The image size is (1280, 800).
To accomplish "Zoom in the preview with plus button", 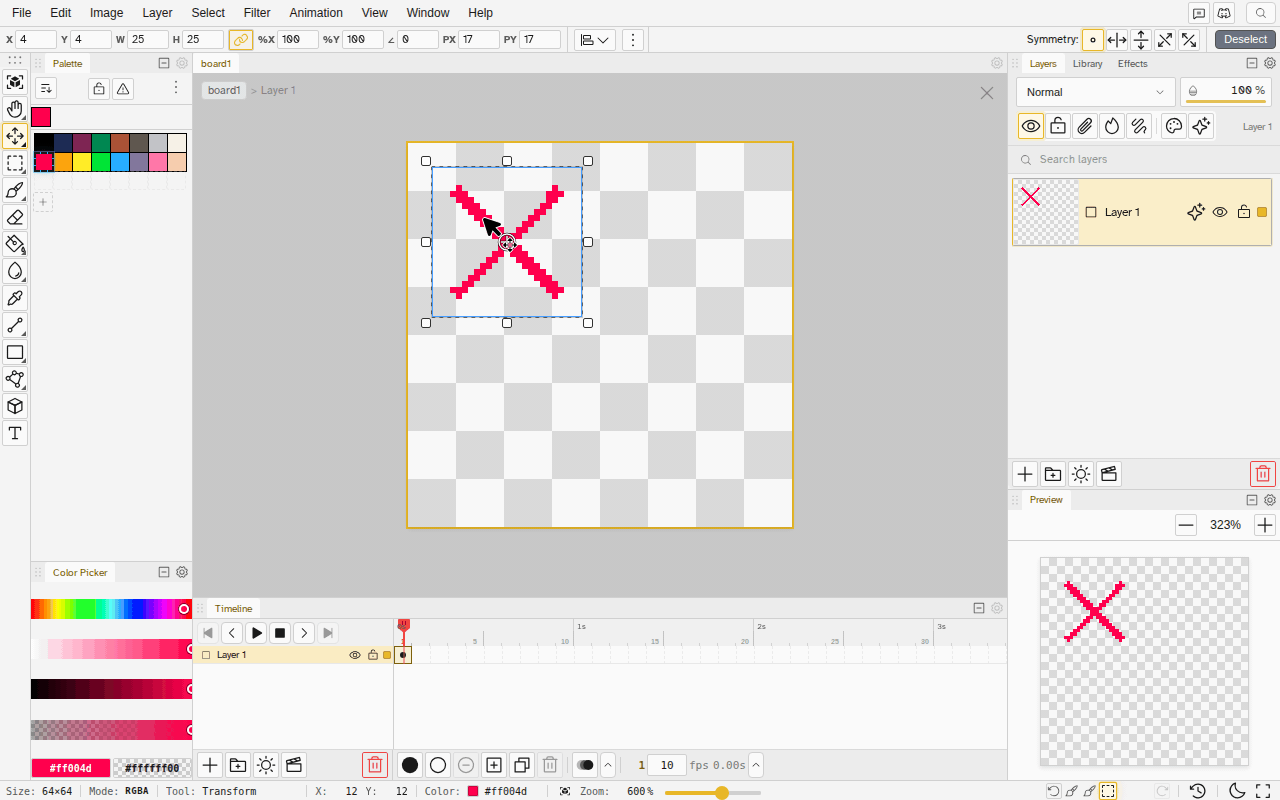I will 1265,525.
